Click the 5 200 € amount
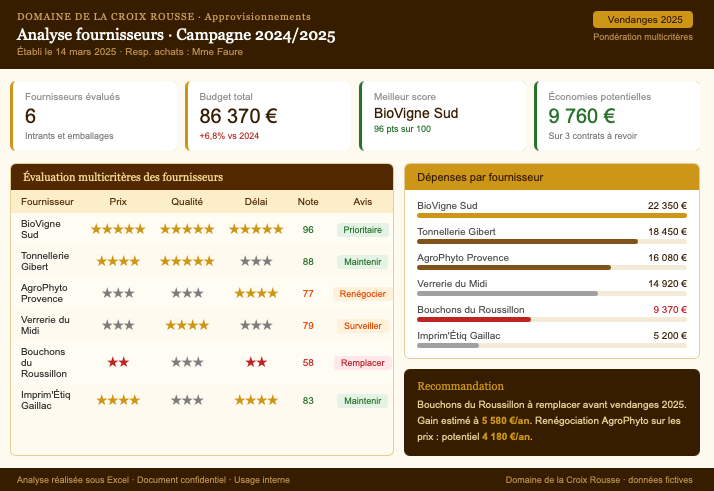 (x=670, y=335)
